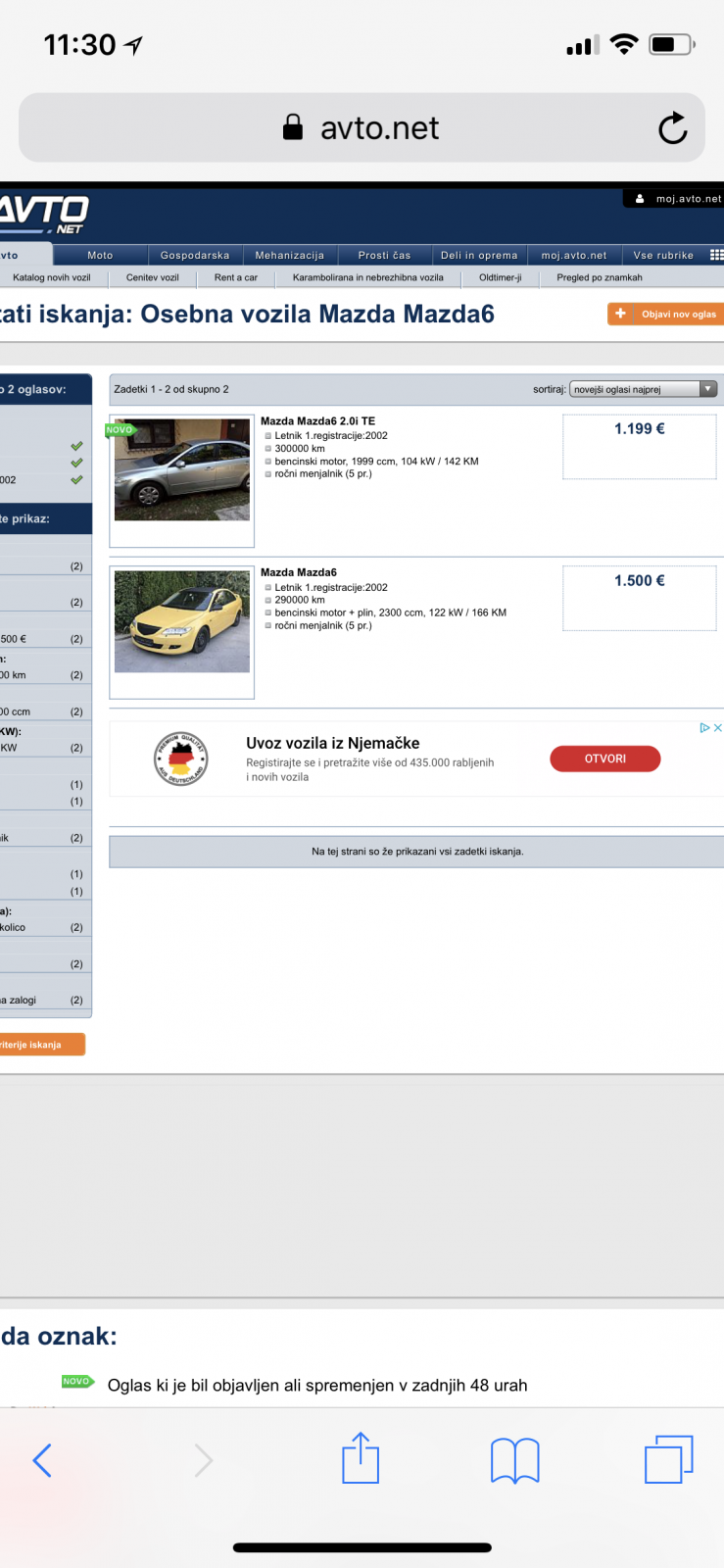724x1568 pixels.
Task: Open the Gospodarska tab
Action: click(195, 255)
